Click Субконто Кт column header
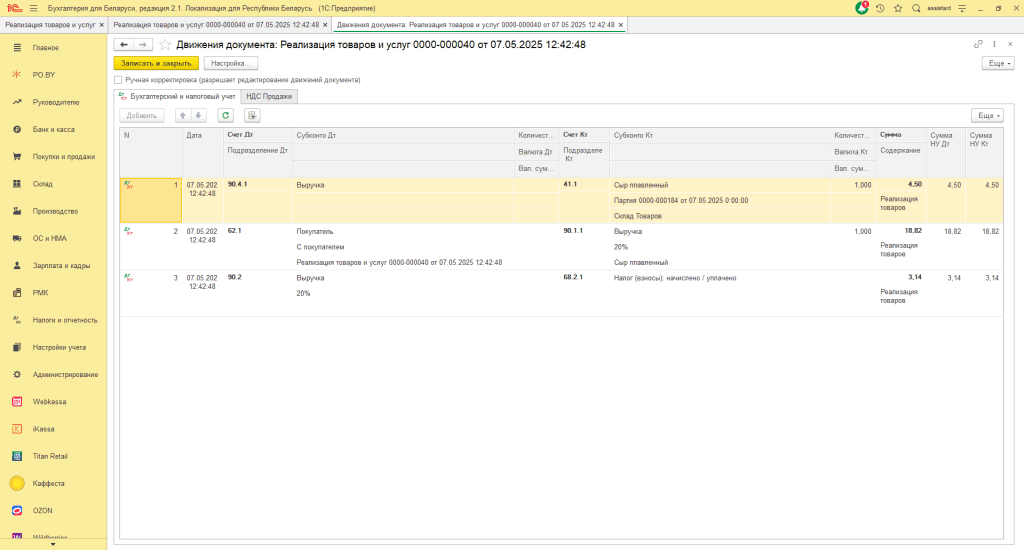Viewport: 1024px width, 550px height. [x=719, y=136]
